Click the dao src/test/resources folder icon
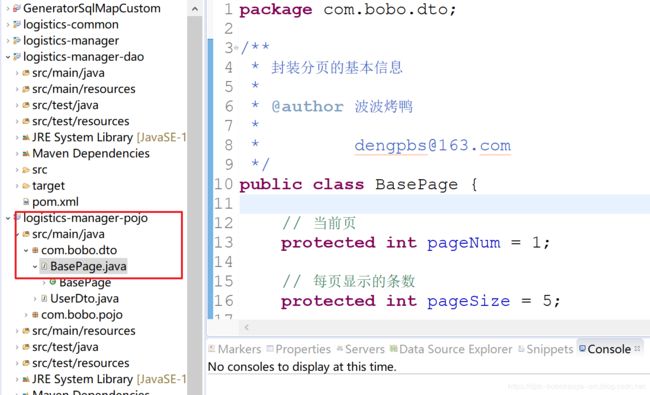The height and width of the screenshot is (395, 650). 26,121
